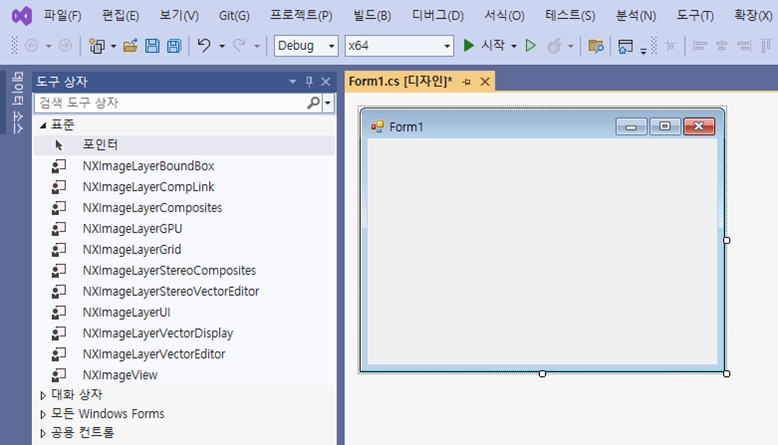Screen dimensions: 778x445
Task: Click the Hot Reload flame icon
Action: (554, 46)
